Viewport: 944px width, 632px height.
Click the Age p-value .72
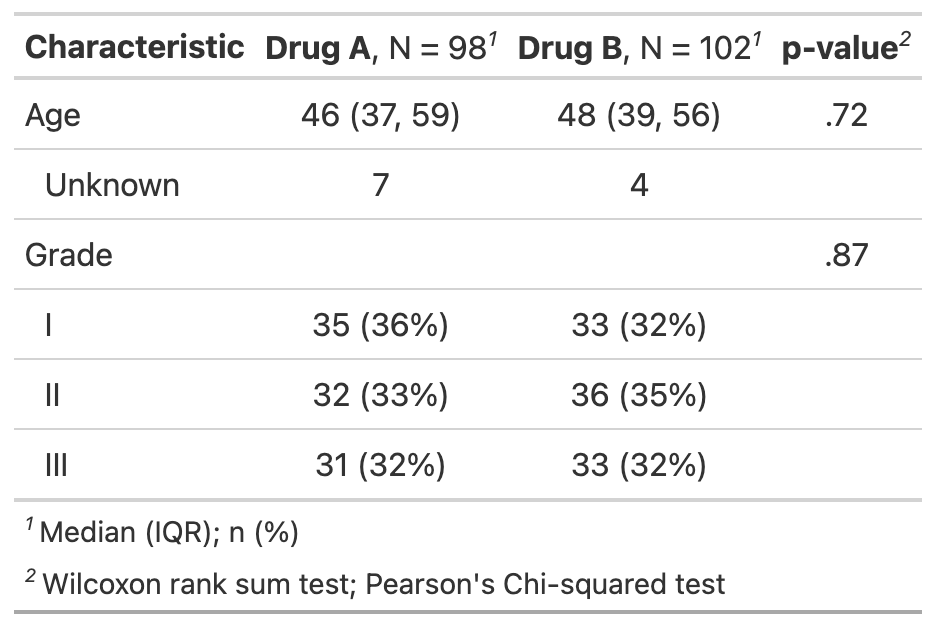coord(846,115)
